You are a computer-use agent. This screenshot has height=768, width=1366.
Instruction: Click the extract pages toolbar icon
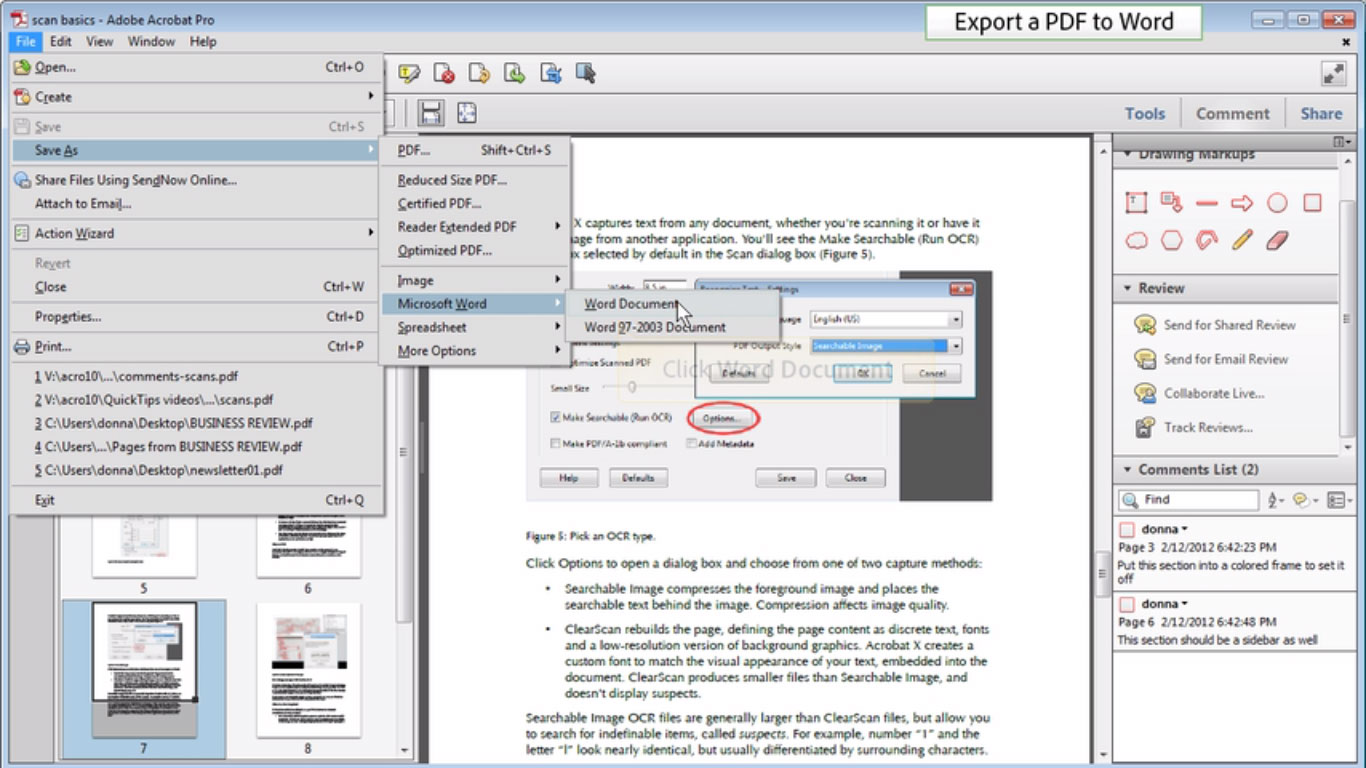515,73
